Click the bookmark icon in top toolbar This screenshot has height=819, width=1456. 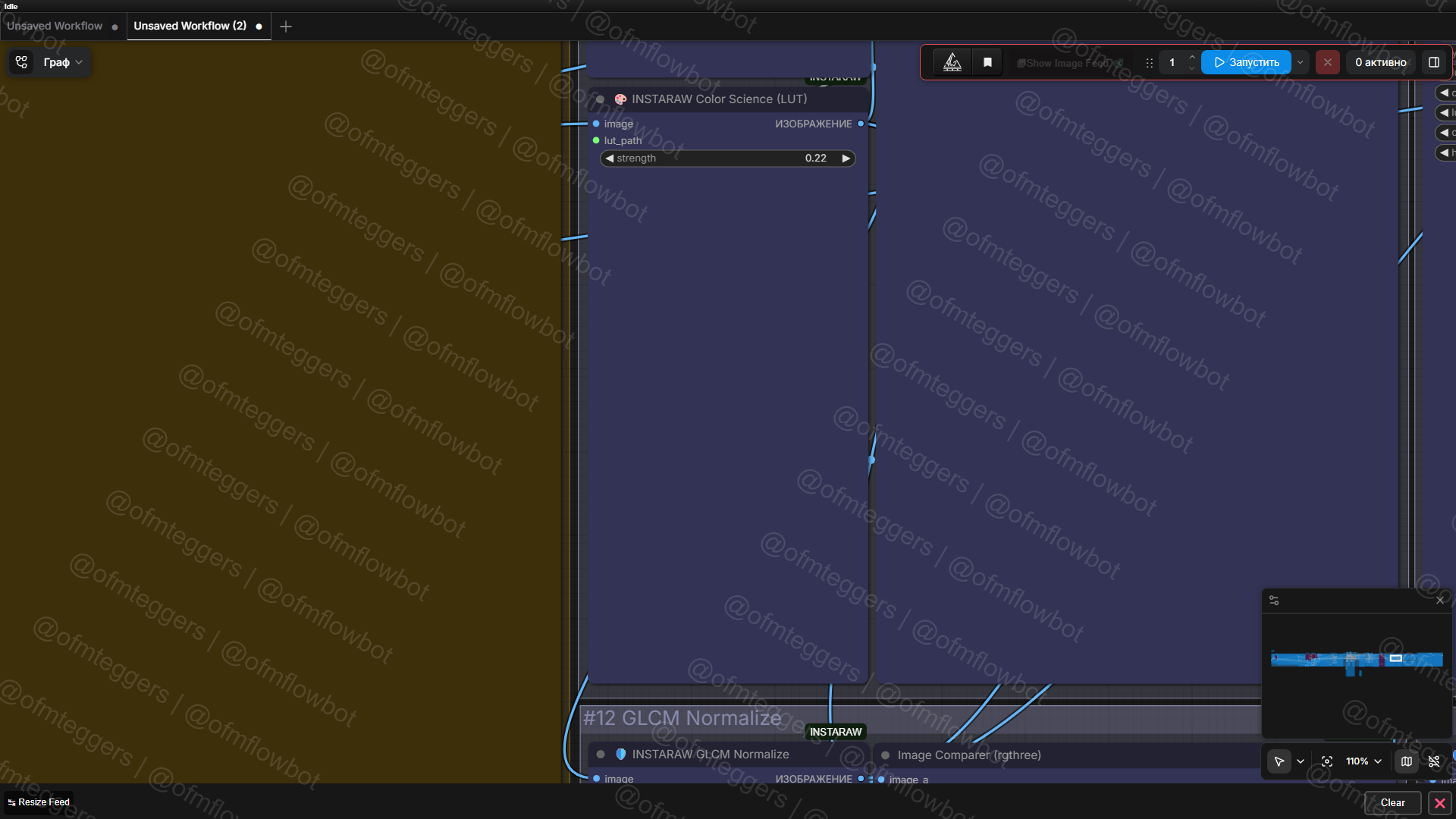click(987, 62)
